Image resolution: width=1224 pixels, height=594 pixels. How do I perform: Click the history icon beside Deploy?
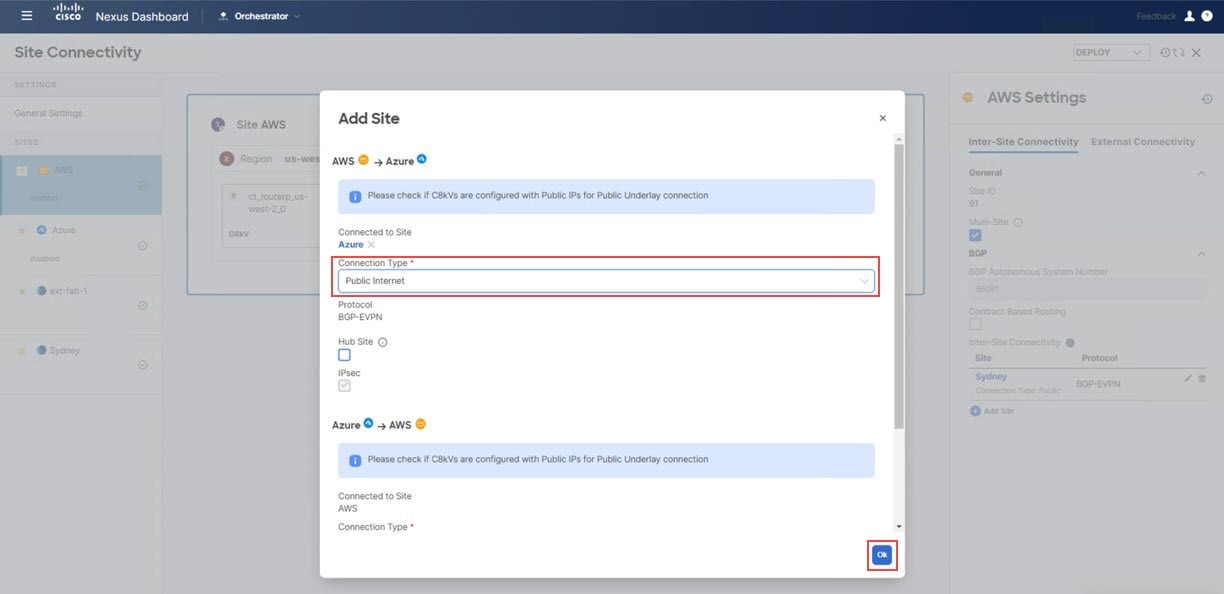click(x=1165, y=52)
